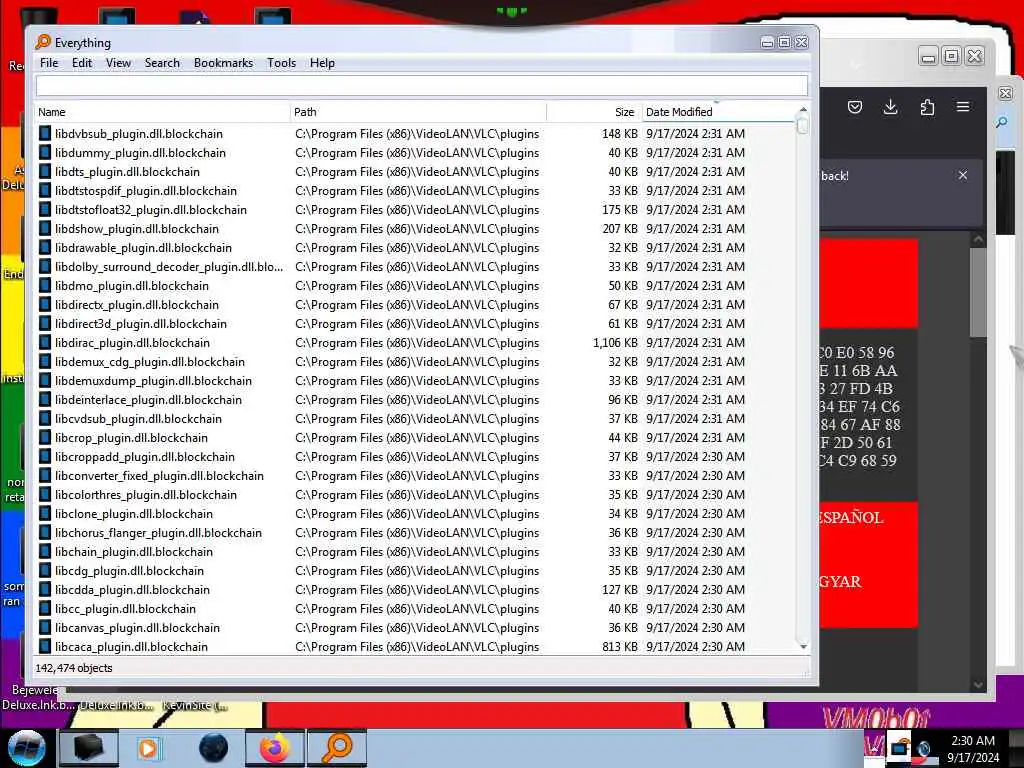Open the Tools menu
Viewport: 1024px width, 768px height.
pos(281,63)
